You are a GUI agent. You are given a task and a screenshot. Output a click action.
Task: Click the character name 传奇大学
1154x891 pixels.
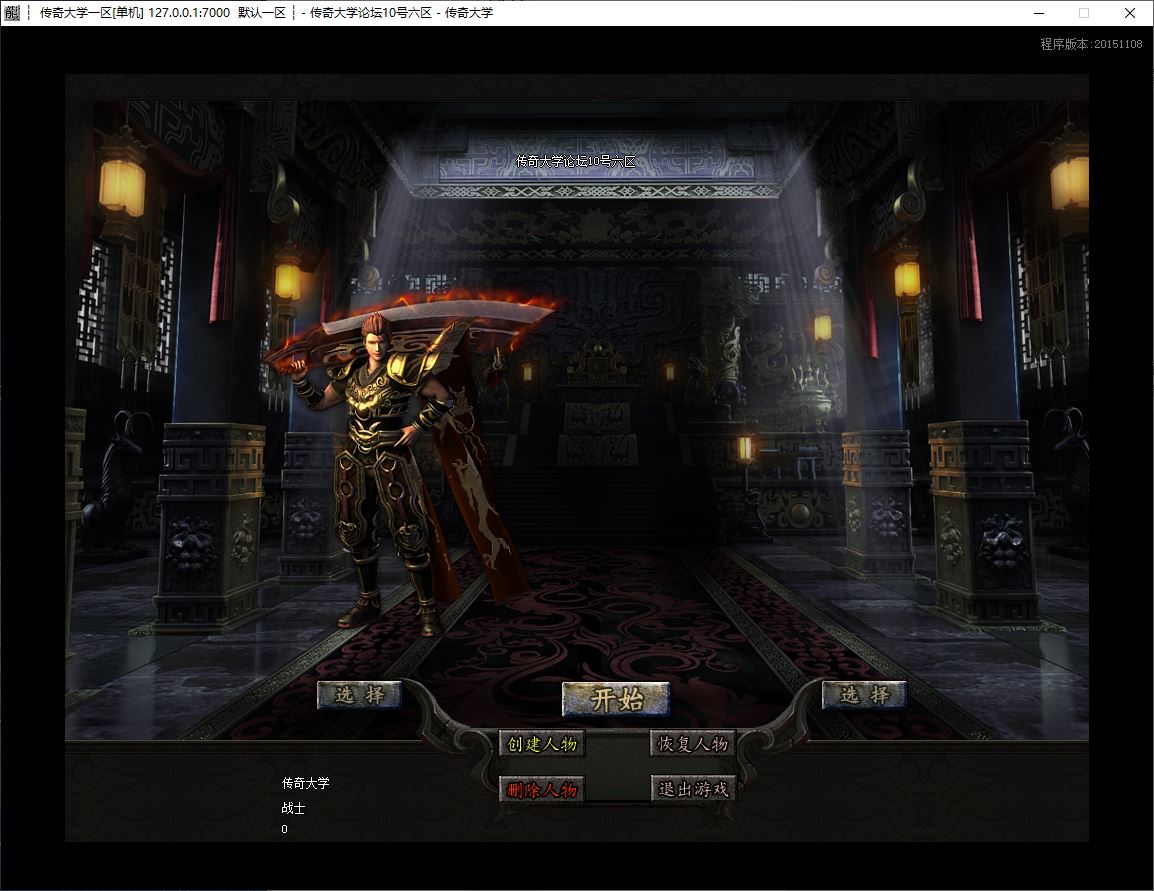point(305,783)
